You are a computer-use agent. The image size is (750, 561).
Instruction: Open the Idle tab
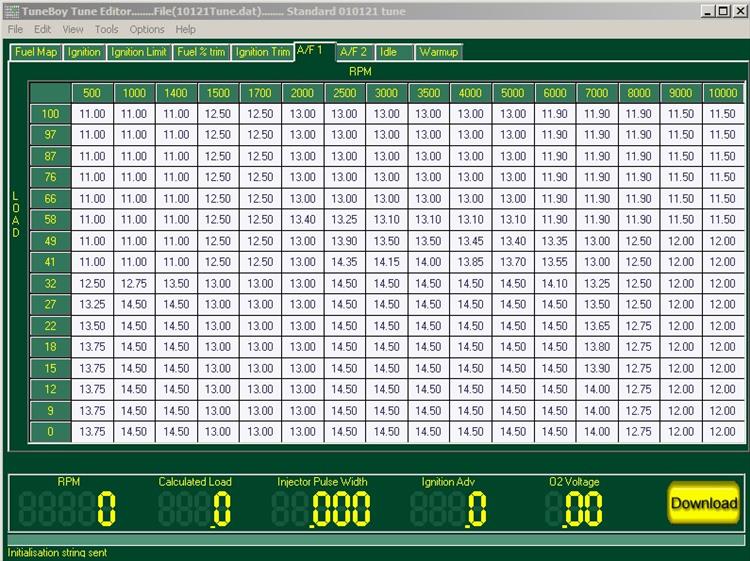coord(394,52)
